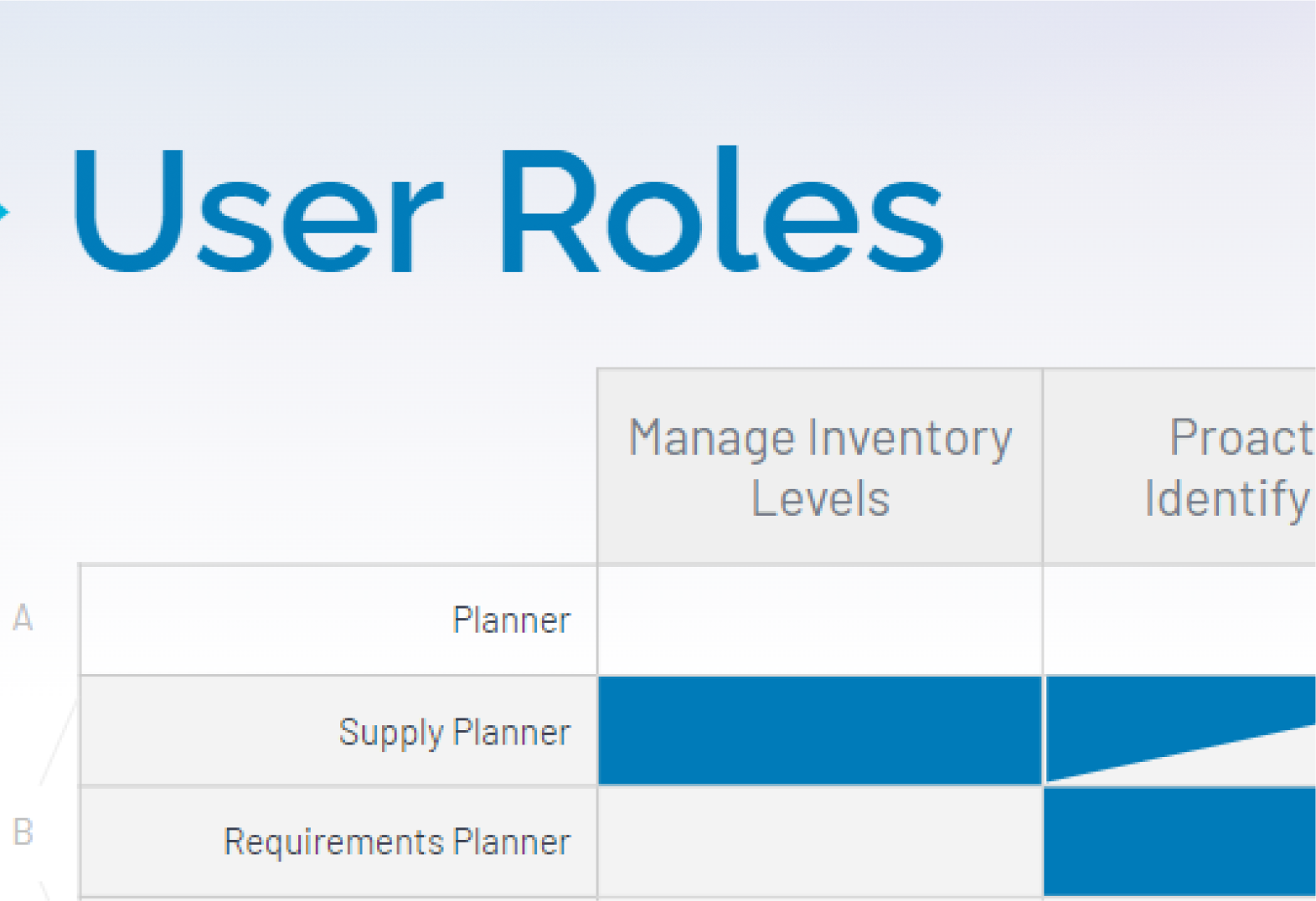1316x901 pixels.
Task: Click the blank area above the row labels
Action: [335, 466]
